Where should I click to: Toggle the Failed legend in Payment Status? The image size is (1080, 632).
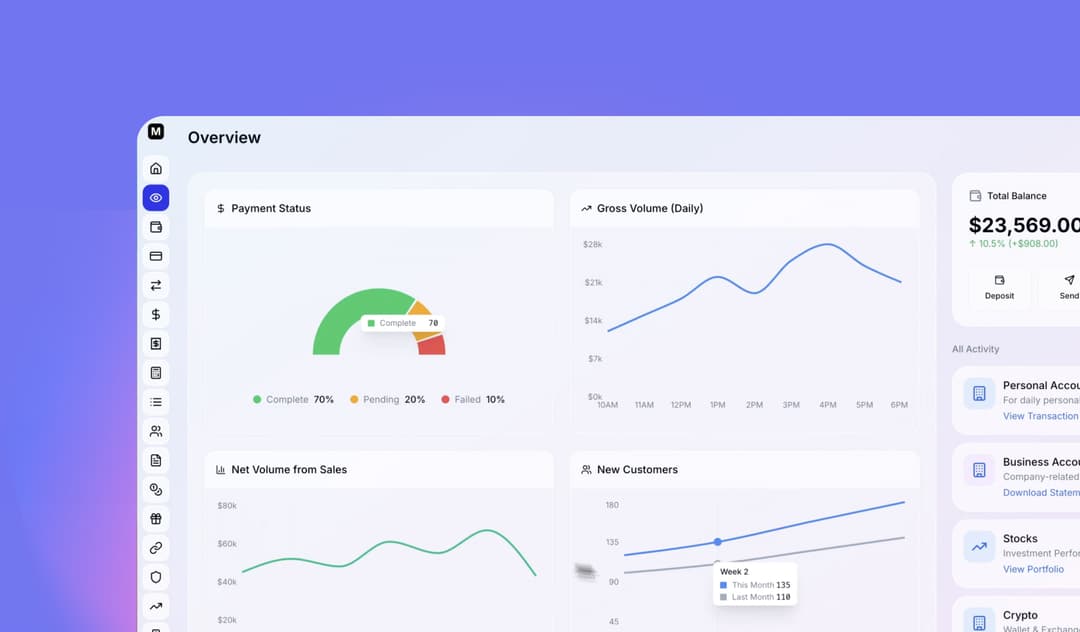point(473,399)
